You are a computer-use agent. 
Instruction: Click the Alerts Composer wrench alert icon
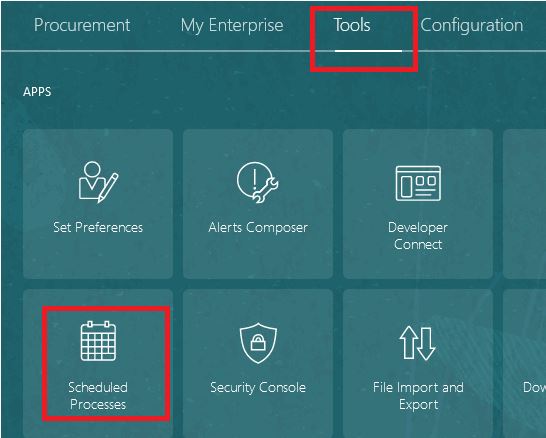click(257, 182)
